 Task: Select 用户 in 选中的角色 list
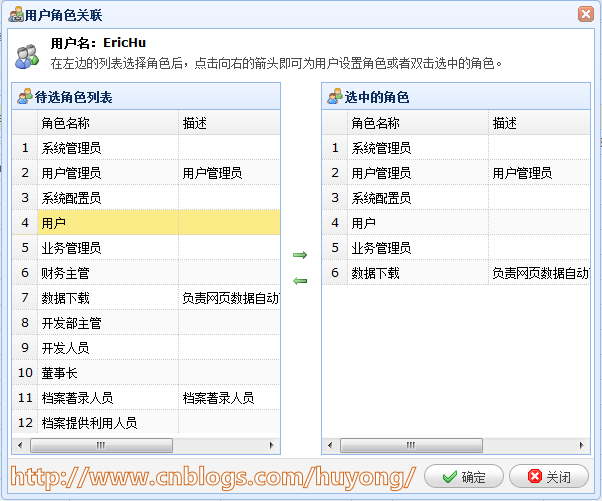point(363,223)
